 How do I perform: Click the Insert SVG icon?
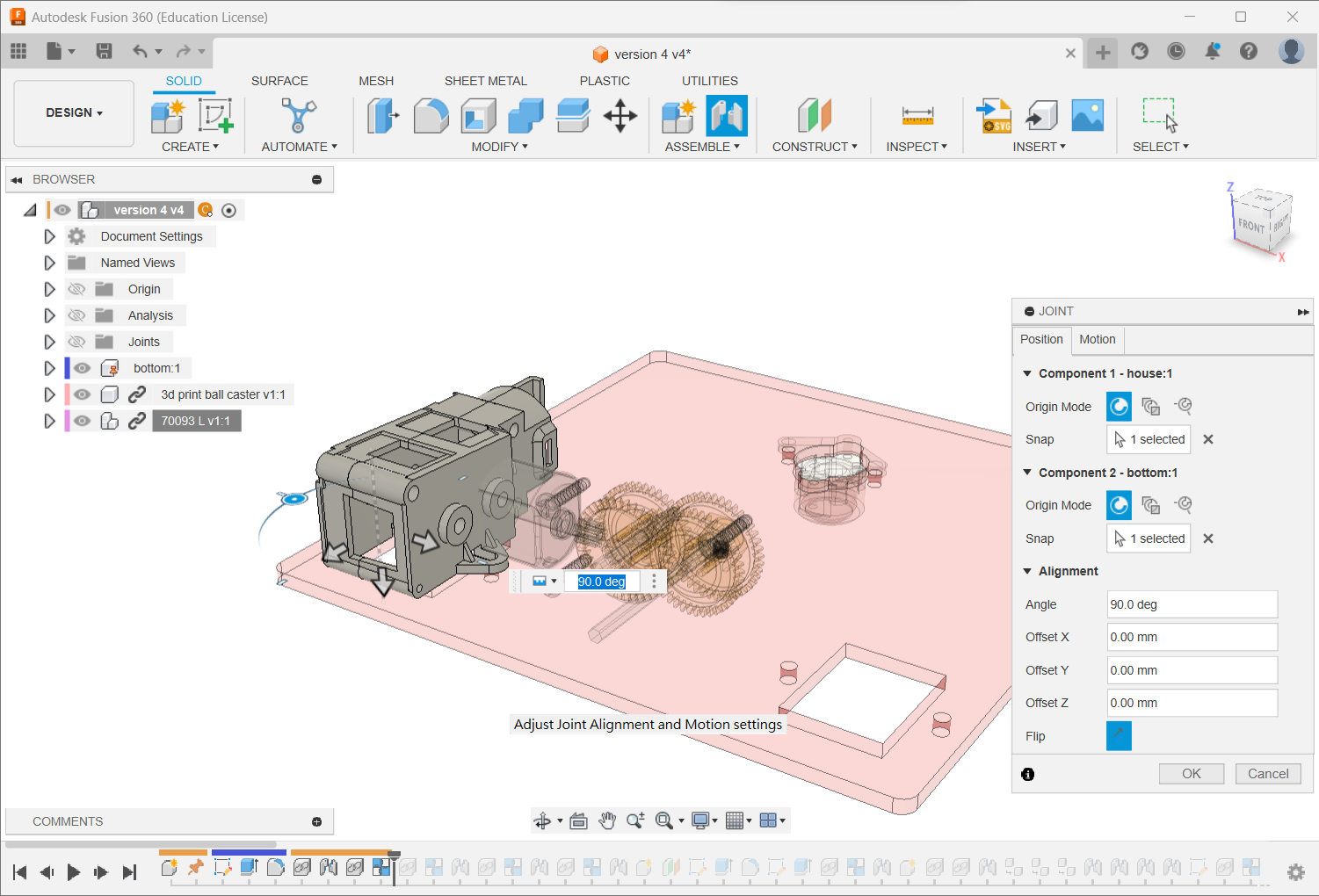(995, 116)
